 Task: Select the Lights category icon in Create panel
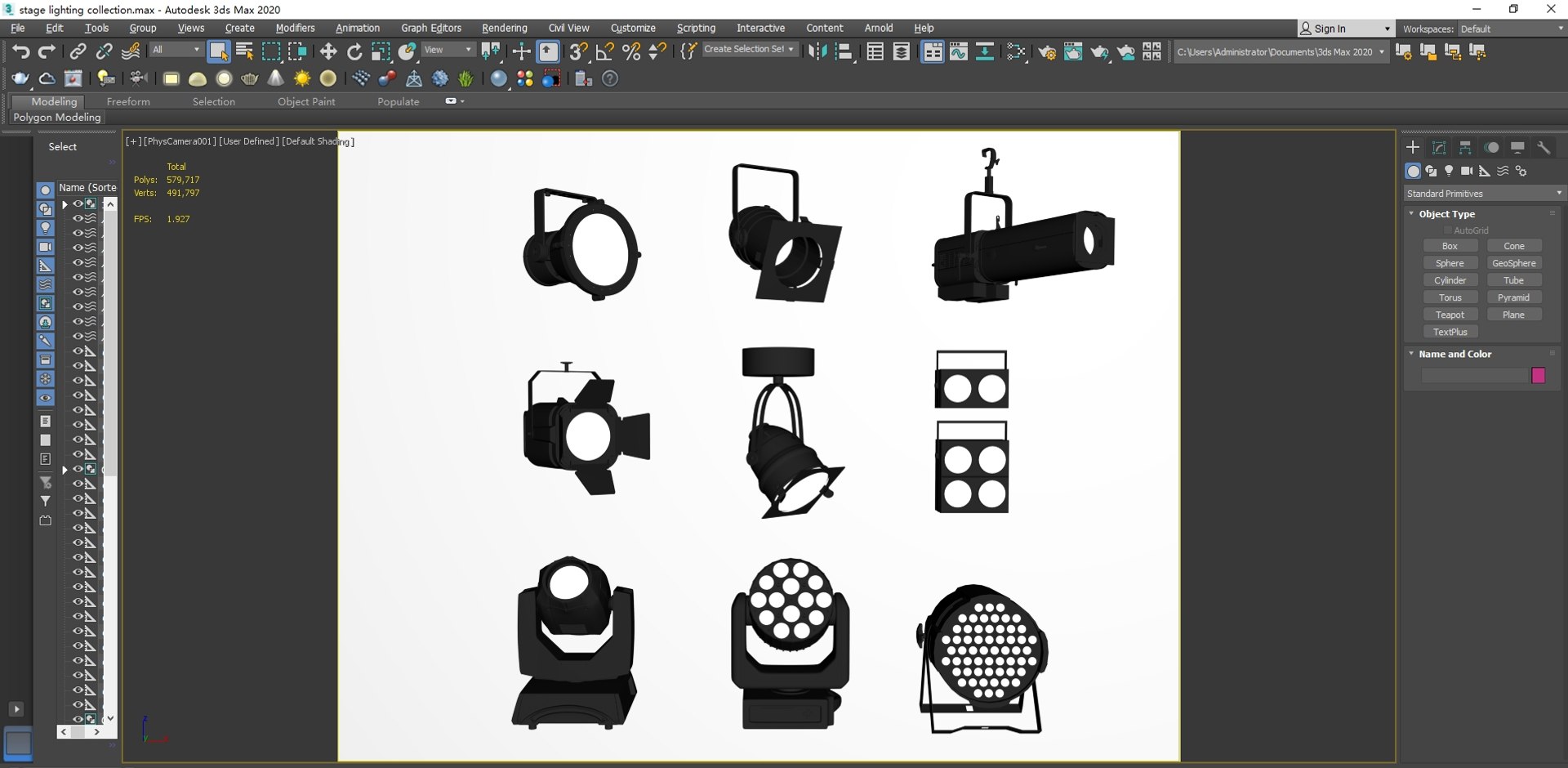[1449, 171]
